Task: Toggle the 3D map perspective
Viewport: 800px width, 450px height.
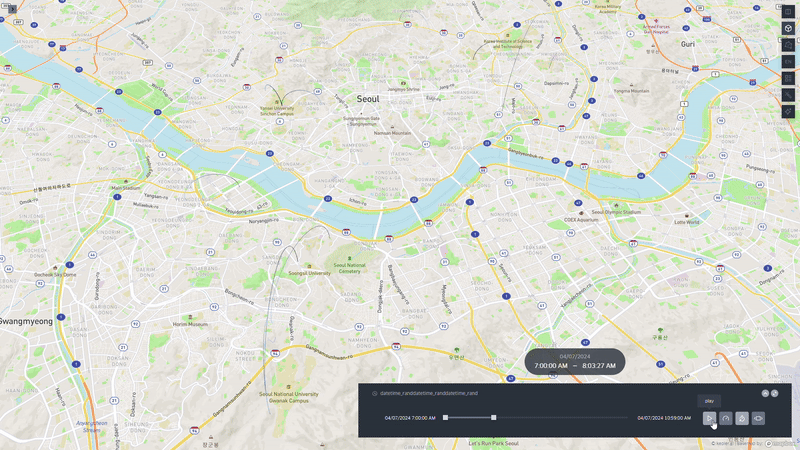Action: click(x=788, y=29)
